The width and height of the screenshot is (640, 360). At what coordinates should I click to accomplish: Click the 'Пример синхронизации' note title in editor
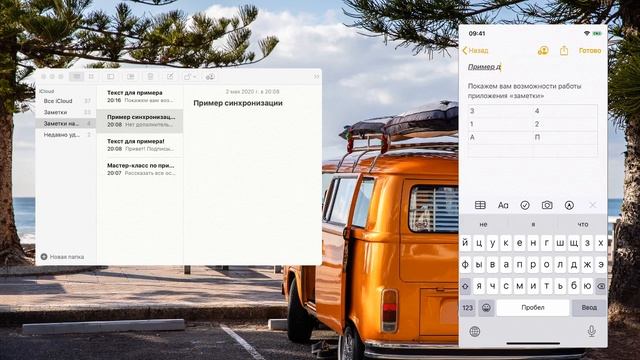tap(238, 103)
